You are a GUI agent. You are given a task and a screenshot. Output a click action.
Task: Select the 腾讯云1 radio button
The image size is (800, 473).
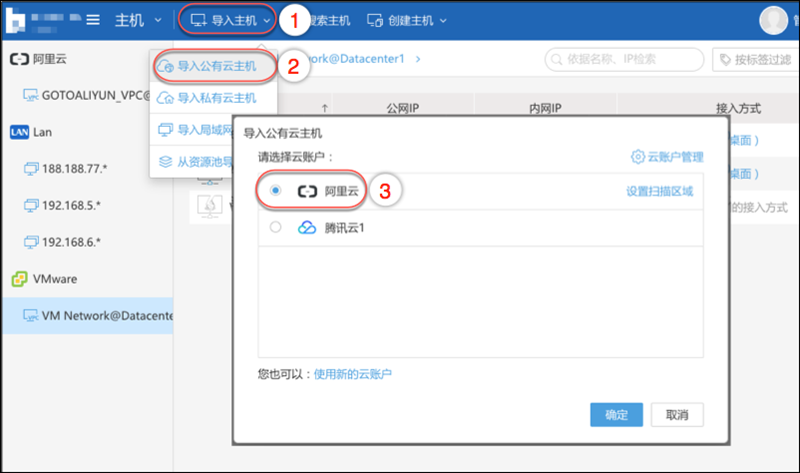[x=276, y=227]
